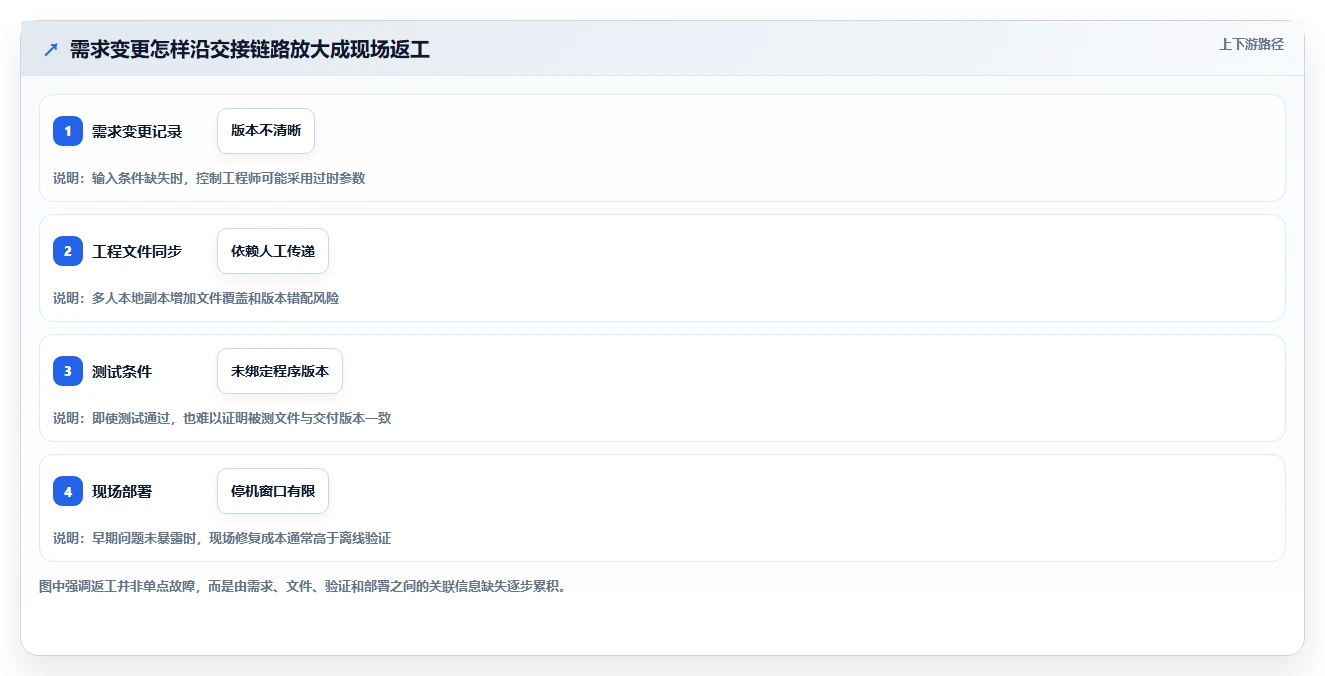
Task: Click the note about 文件覆盖和版本错配风险
Action: (196, 298)
